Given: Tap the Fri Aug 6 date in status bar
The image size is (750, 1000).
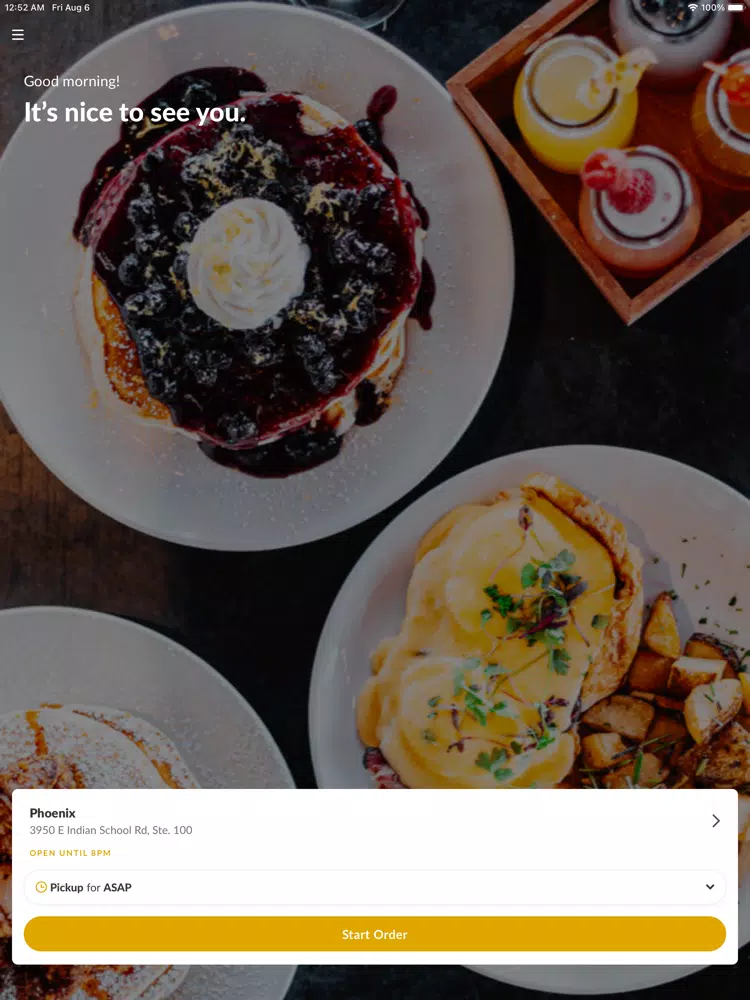Looking at the screenshot, I should [71, 8].
